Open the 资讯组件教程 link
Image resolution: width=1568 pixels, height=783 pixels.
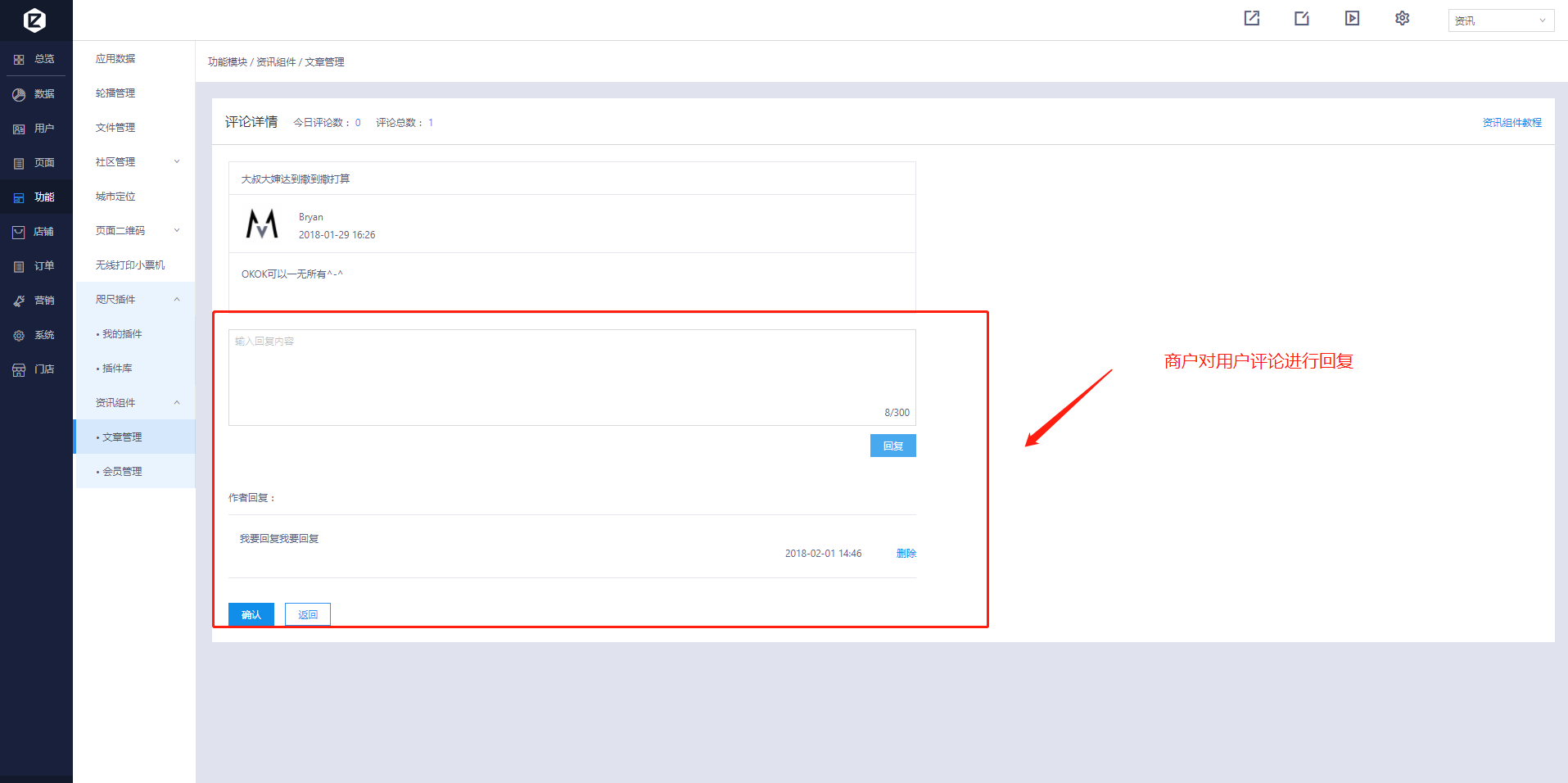[1512, 123]
